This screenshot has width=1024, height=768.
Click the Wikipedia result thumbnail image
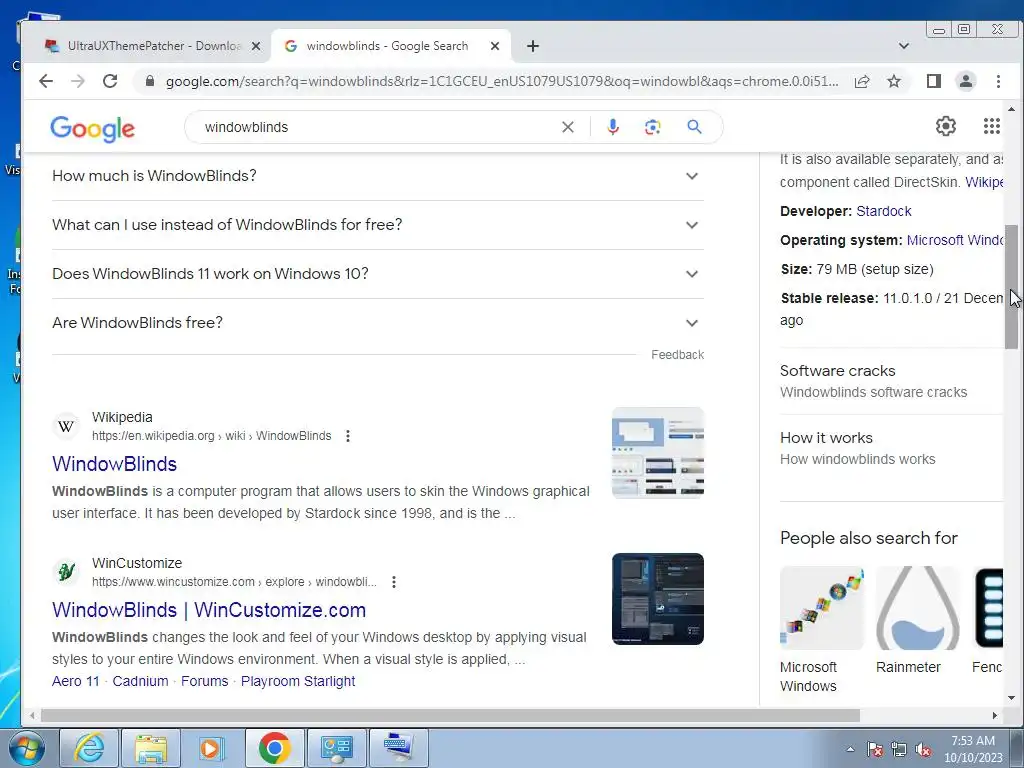pyautogui.click(x=658, y=453)
